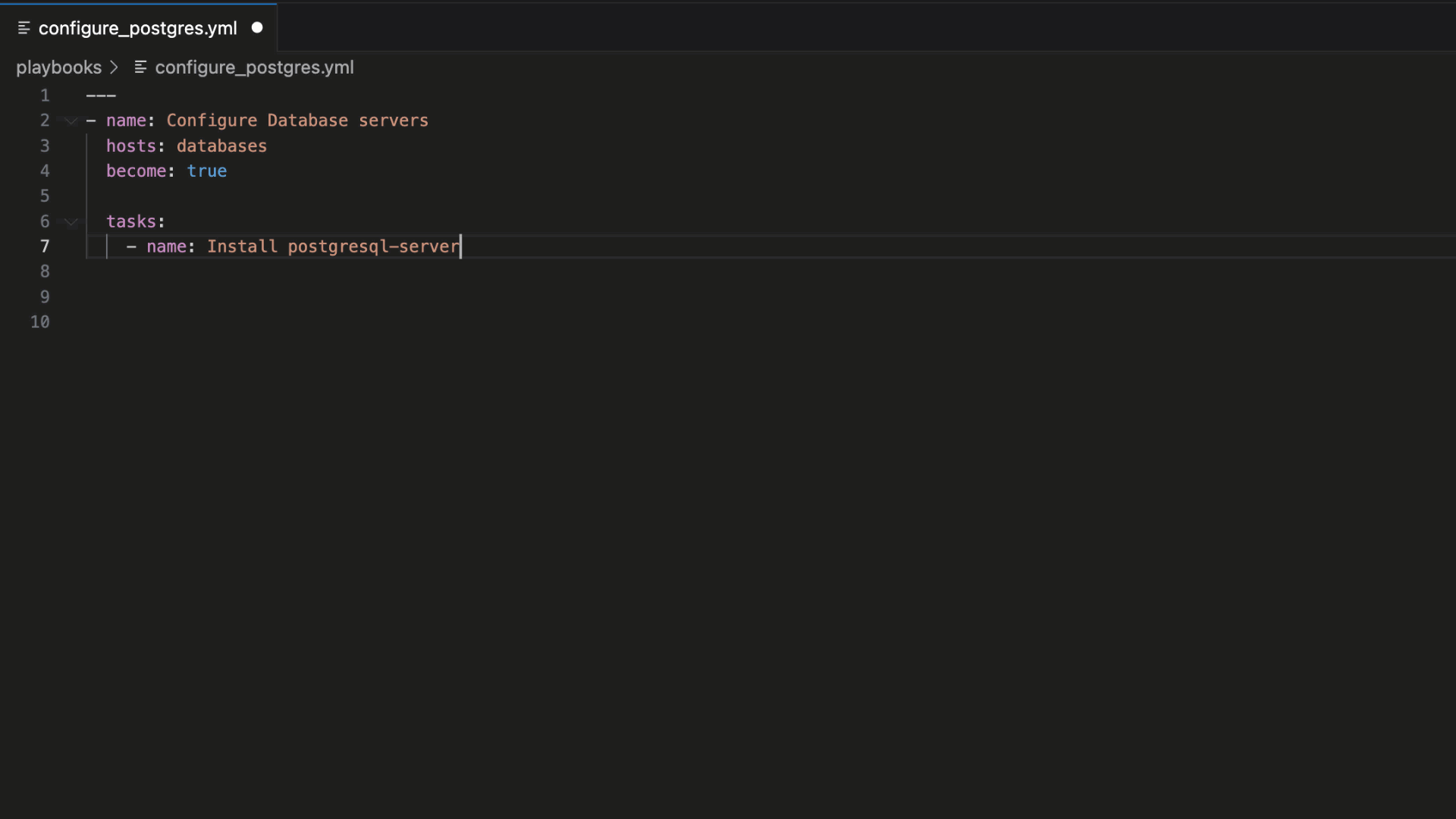Click the document start marker on line 1
The height and width of the screenshot is (819, 1456).
[100, 95]
